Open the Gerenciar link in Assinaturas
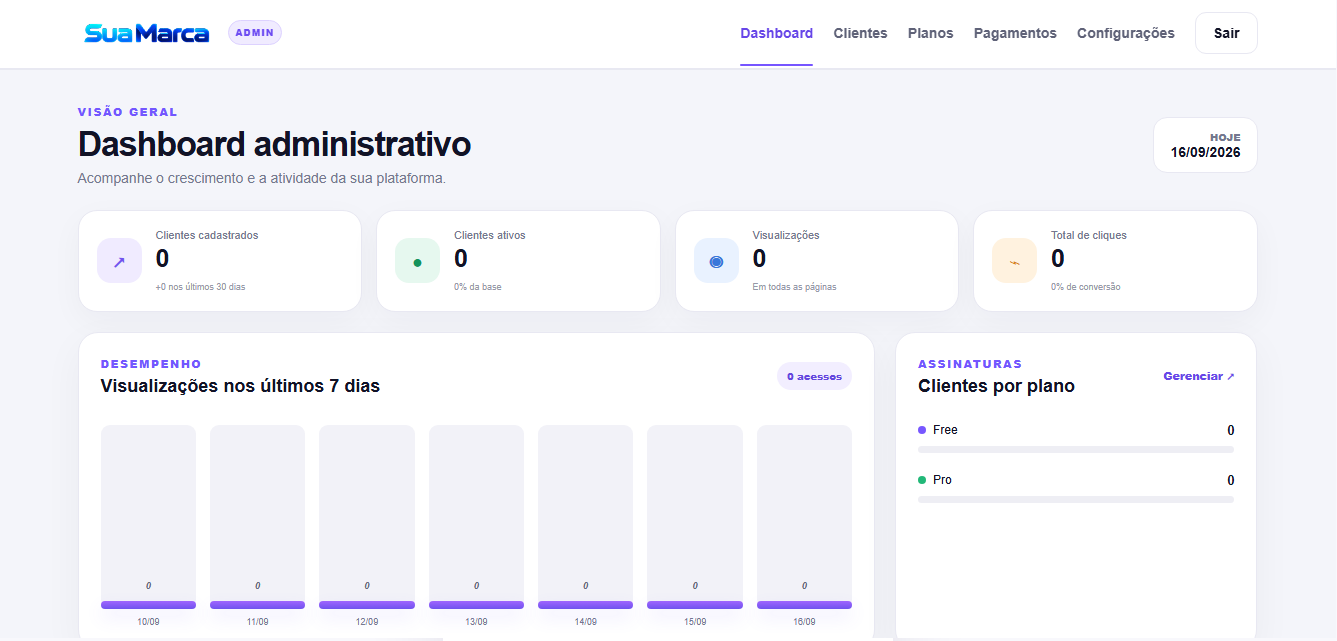Image resolution: width=1337 pixels, height=641 pixels. 1198,376
